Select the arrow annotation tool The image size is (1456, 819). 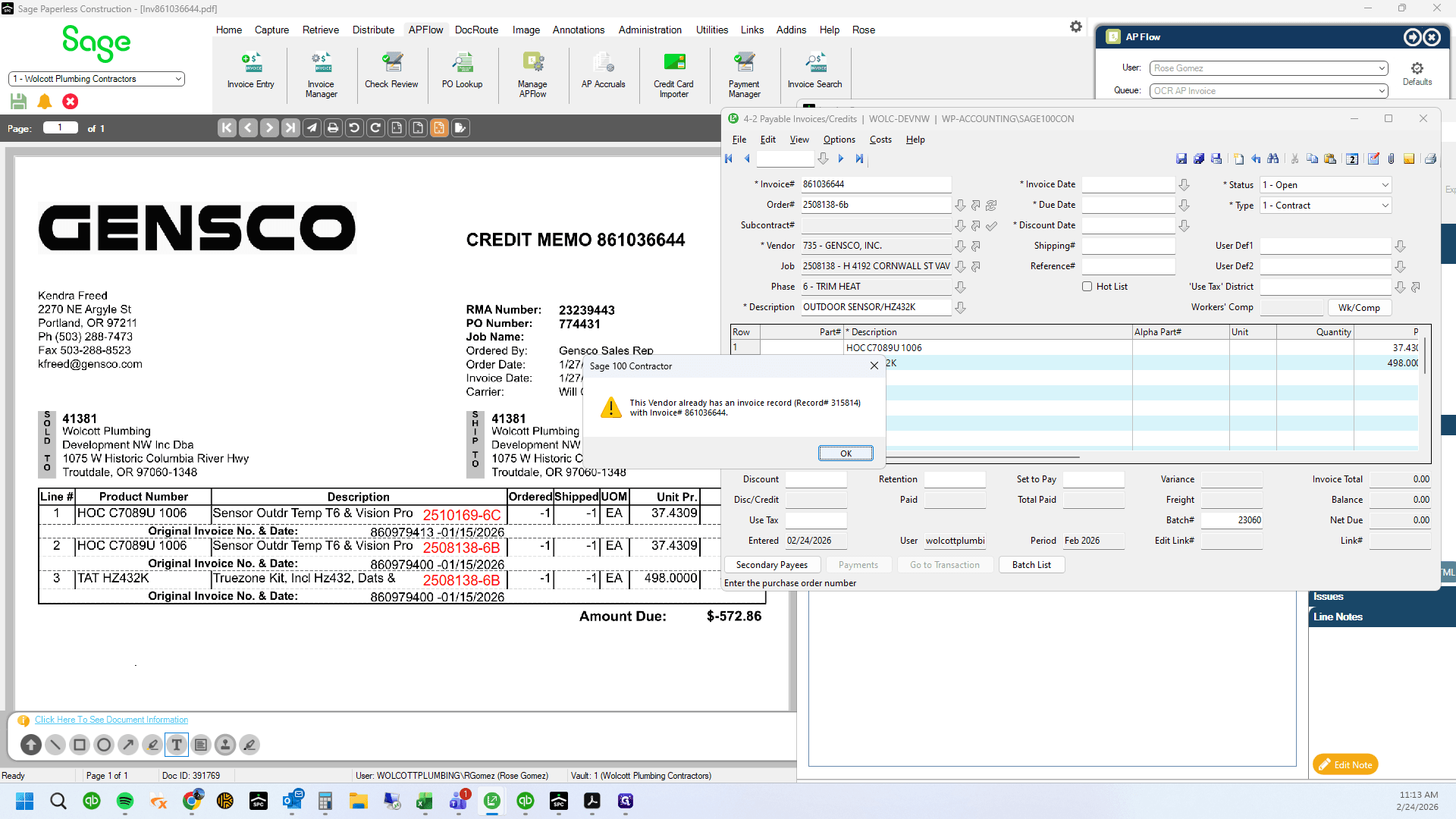(128, 745)
